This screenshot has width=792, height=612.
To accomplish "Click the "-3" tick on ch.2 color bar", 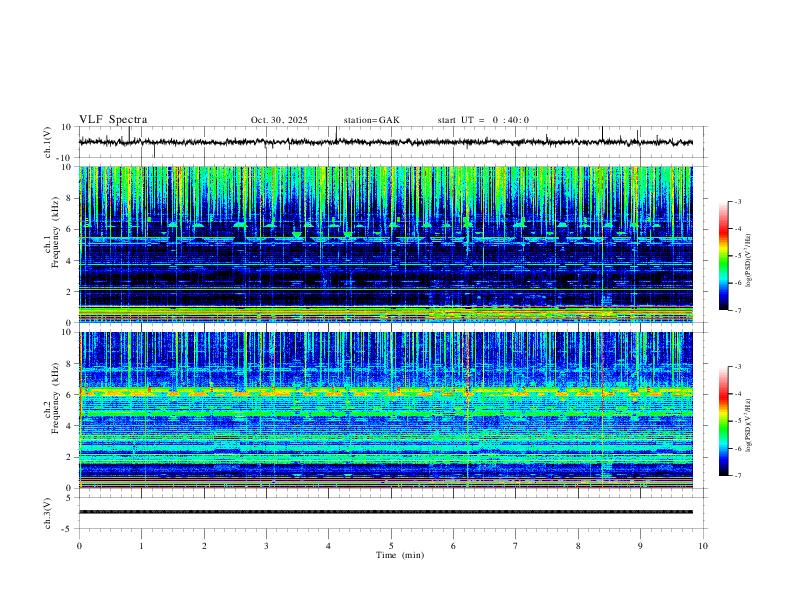I will click(x=738, y=367).
